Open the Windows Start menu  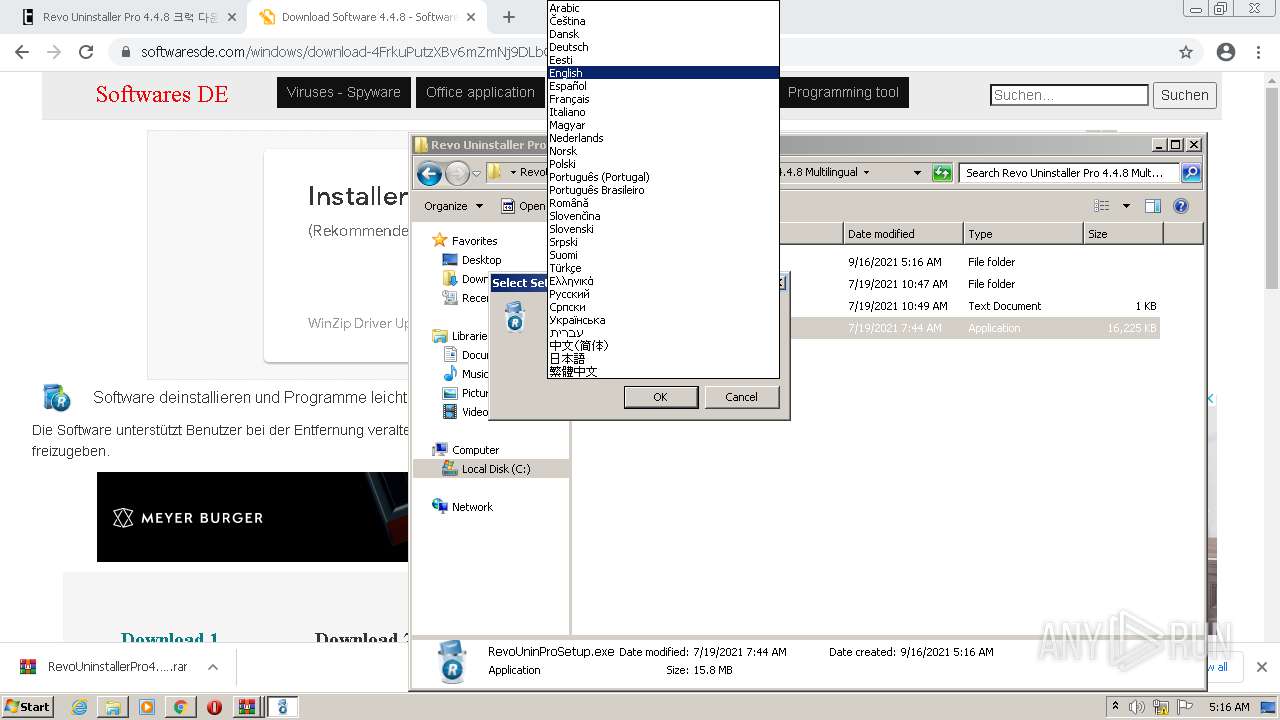pyautogui.click(x=27, y=706)
